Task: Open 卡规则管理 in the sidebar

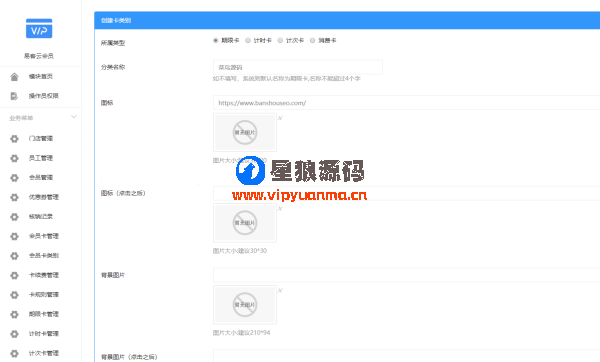Action: pyautogui.click(x=44, y=295)
